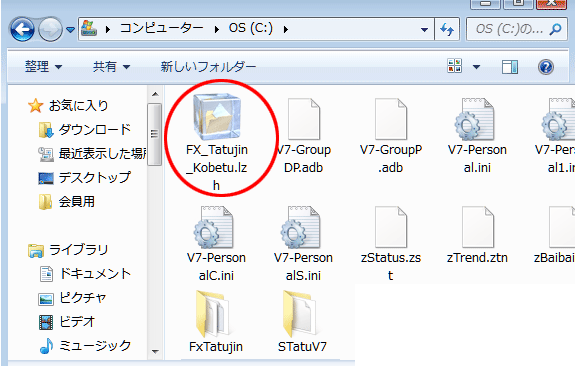Select コンピューター in the address path
The height and width of the screenshot is (366, 575).
pos(161,28)
